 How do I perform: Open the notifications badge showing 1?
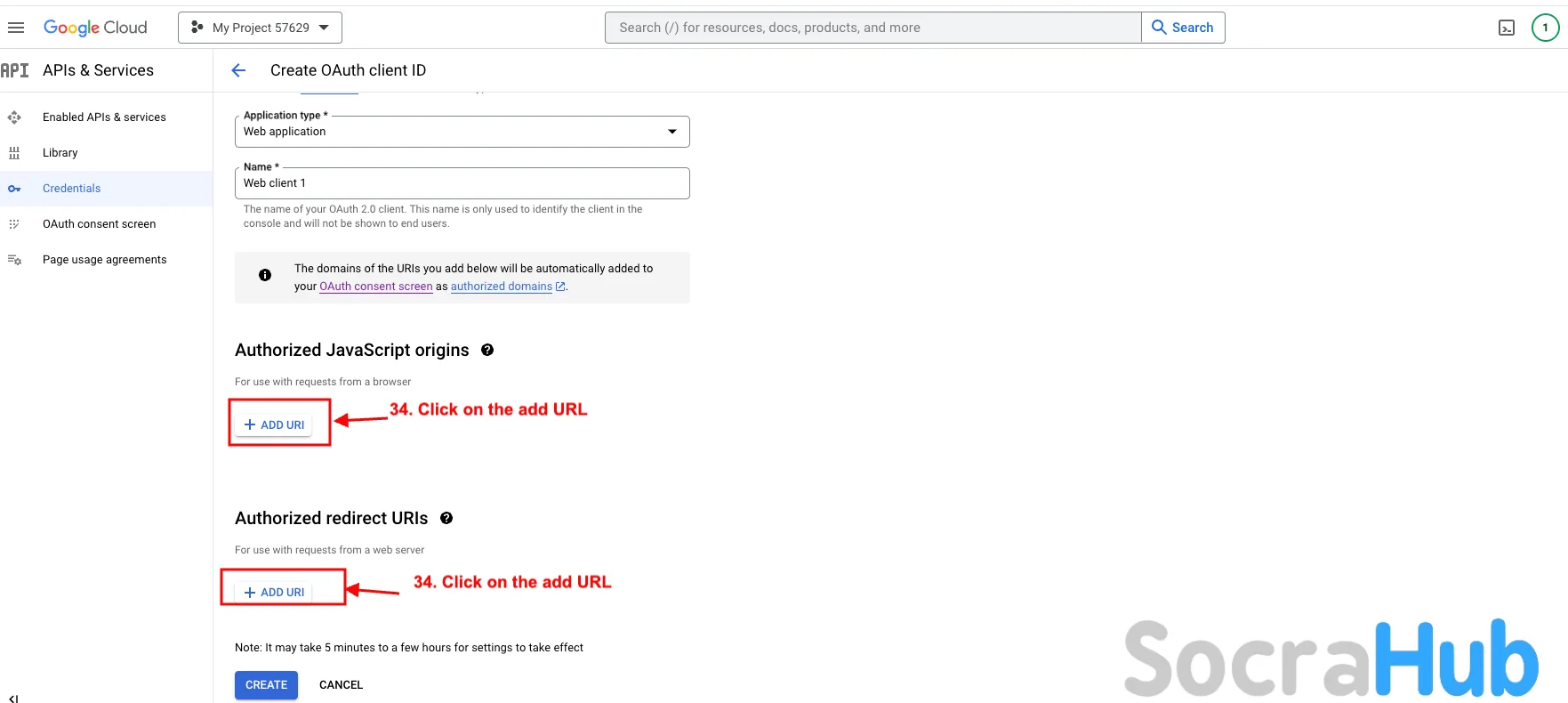click(x=1545, y=28)
